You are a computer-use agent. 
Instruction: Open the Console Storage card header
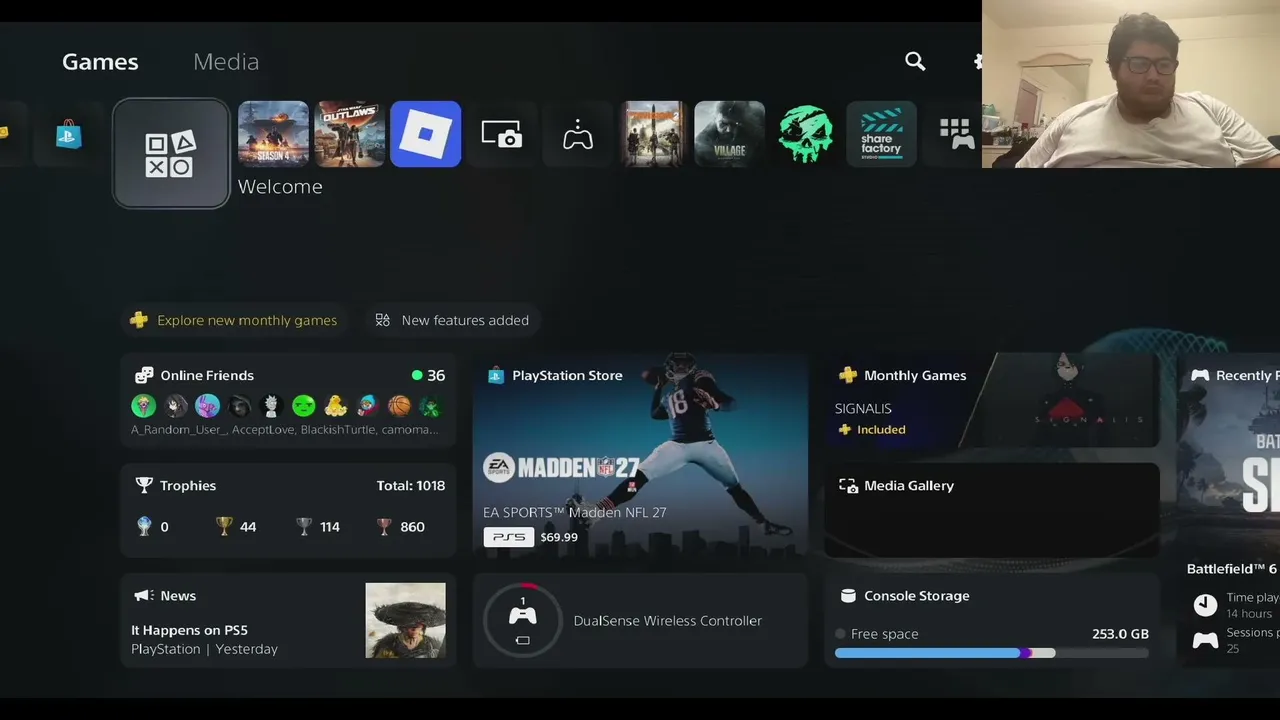tap(905, 595)
